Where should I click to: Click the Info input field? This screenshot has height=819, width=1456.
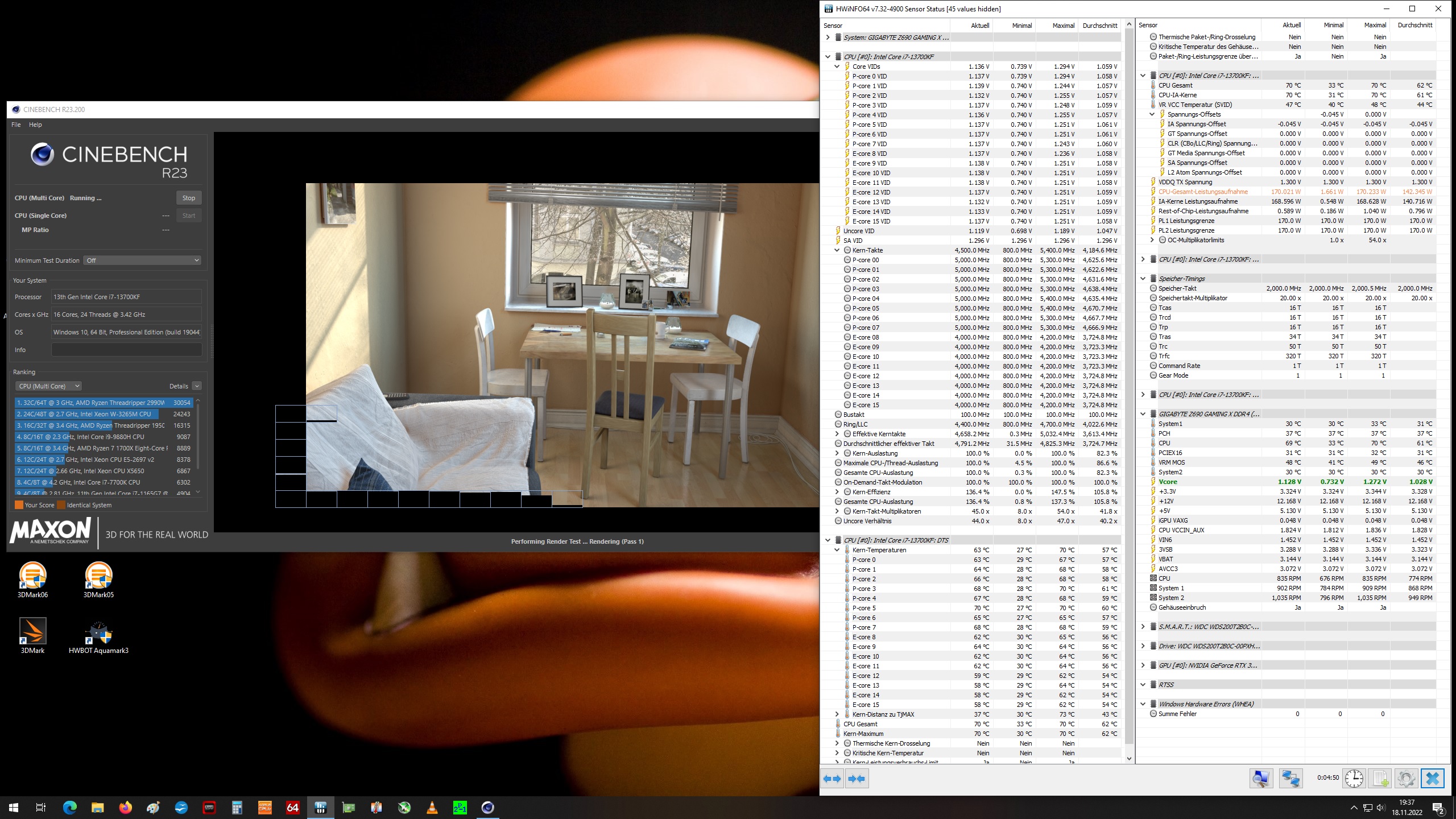coord(126,350)
